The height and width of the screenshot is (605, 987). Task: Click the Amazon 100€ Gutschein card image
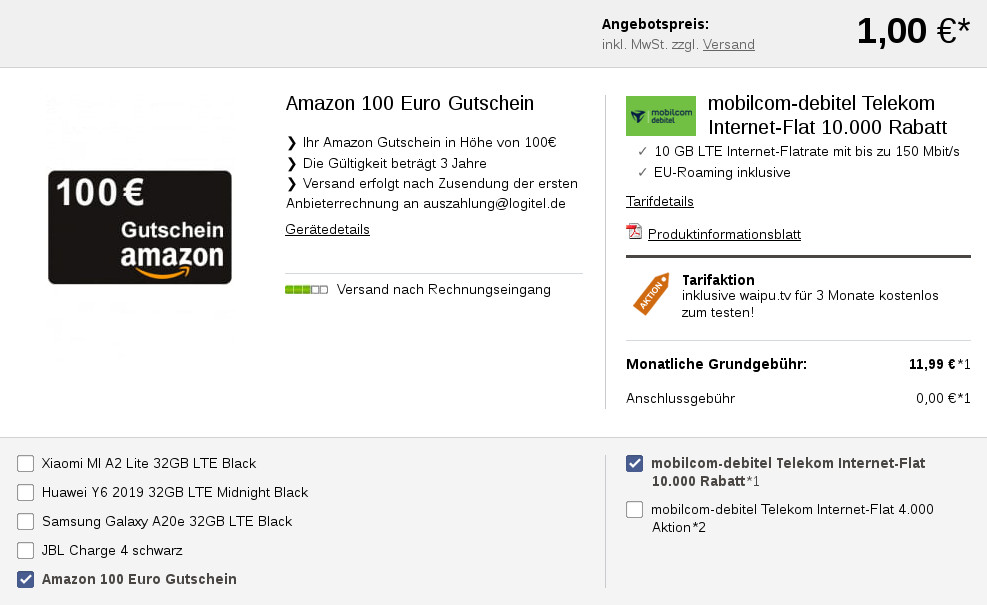point(139,227)
